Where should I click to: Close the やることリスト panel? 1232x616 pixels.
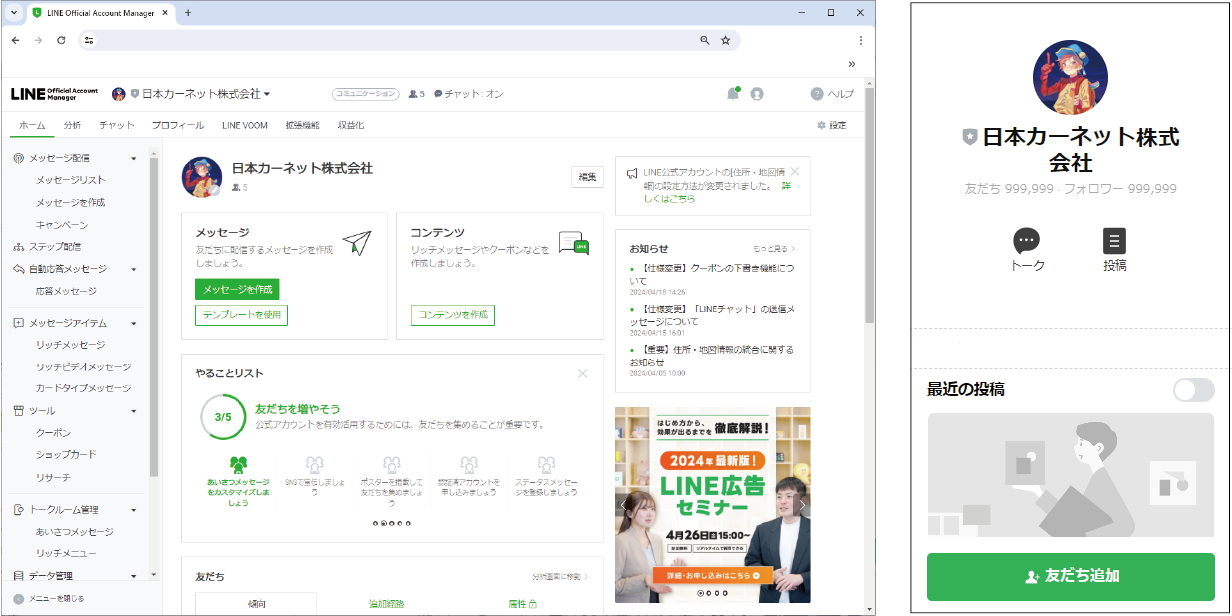(x=583, y=373)
